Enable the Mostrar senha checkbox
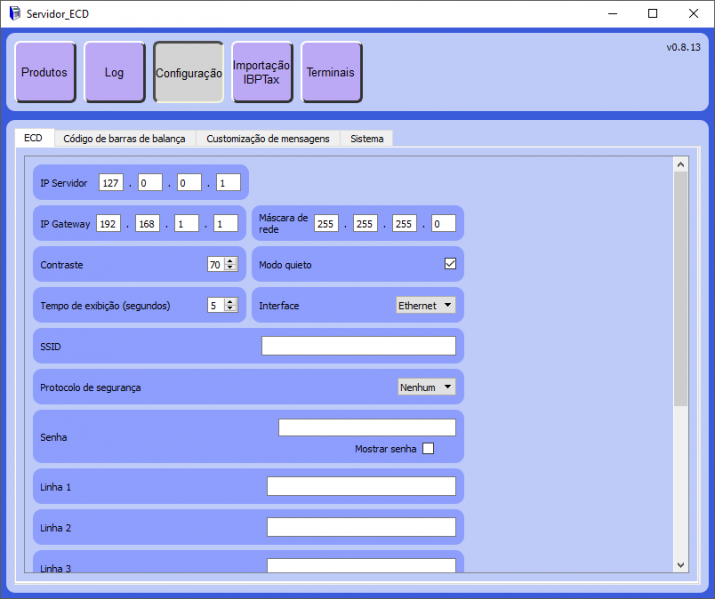The width and height of the screenshot is (715, 599). (x=428, y=449)
